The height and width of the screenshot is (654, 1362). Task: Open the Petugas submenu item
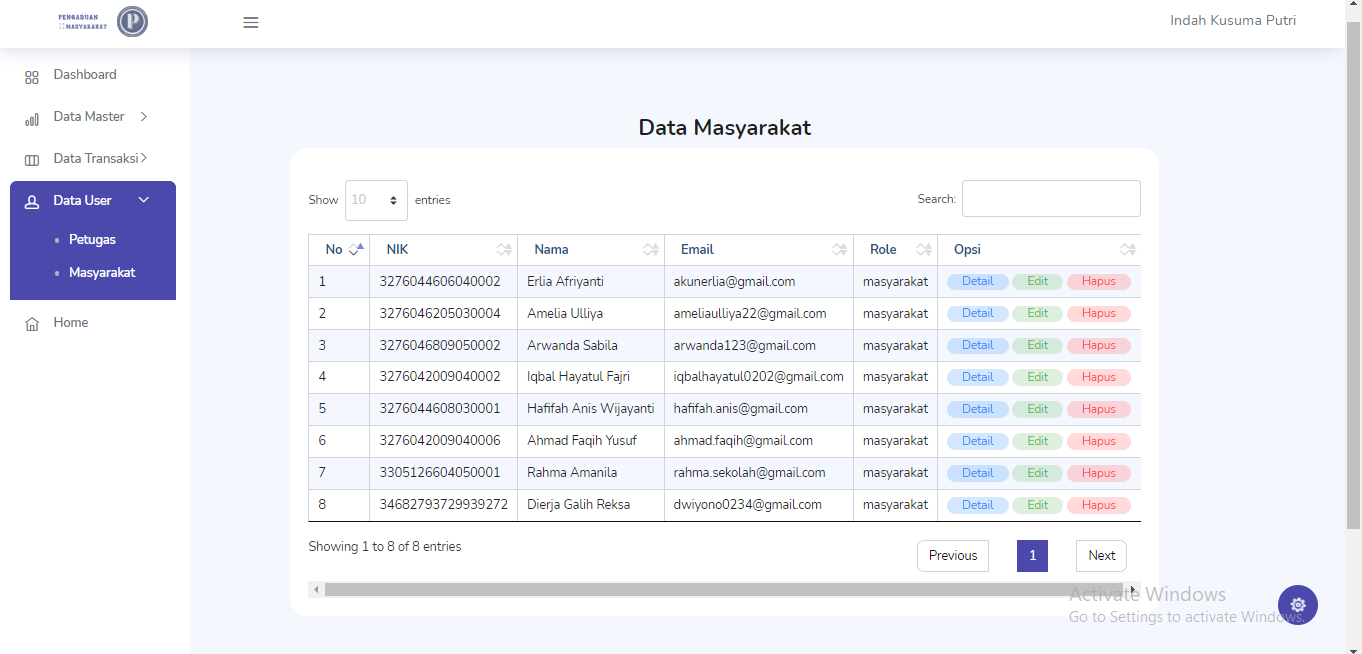tap(92, 240)
